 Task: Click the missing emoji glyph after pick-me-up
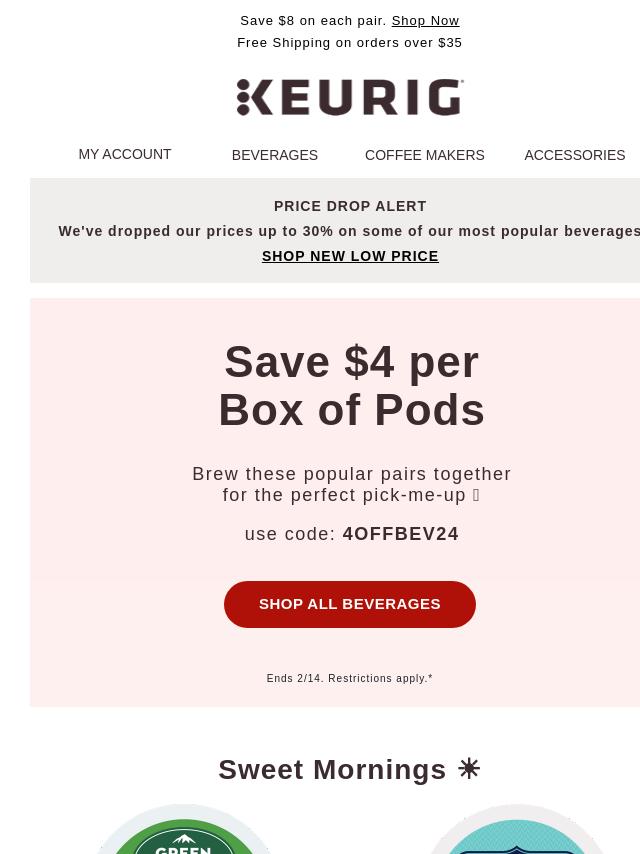[476, 495]
